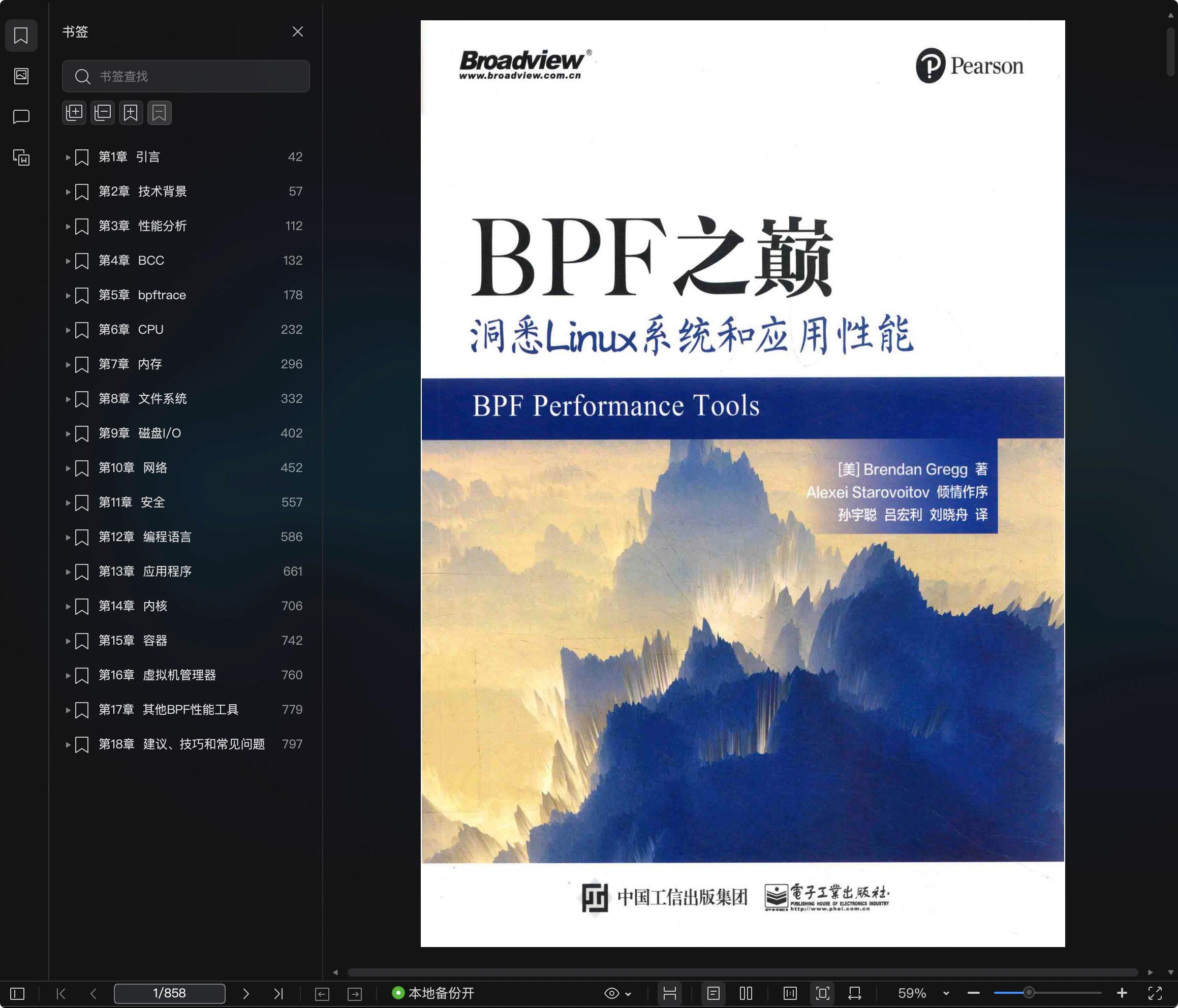Toggle continuous page break view
Screen dimensions: 1178x1008
coord(670,994)
